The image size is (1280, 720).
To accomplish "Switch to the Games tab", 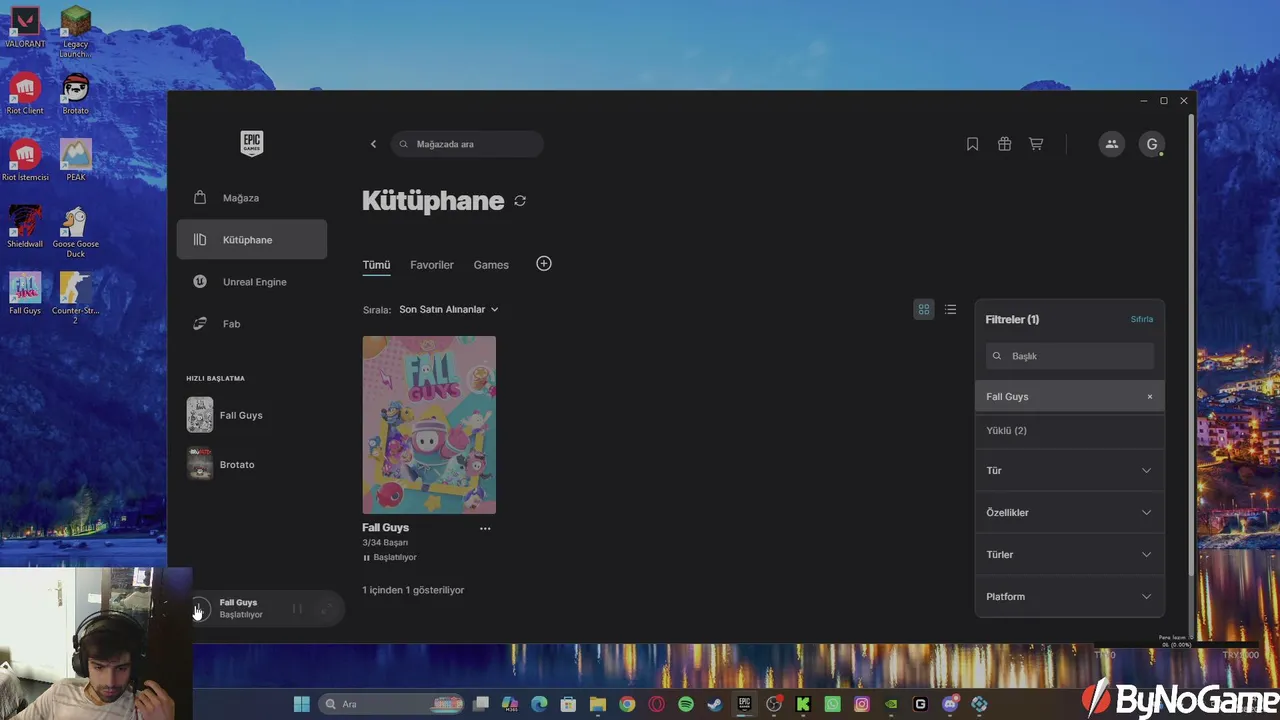I will click(491, 265).
